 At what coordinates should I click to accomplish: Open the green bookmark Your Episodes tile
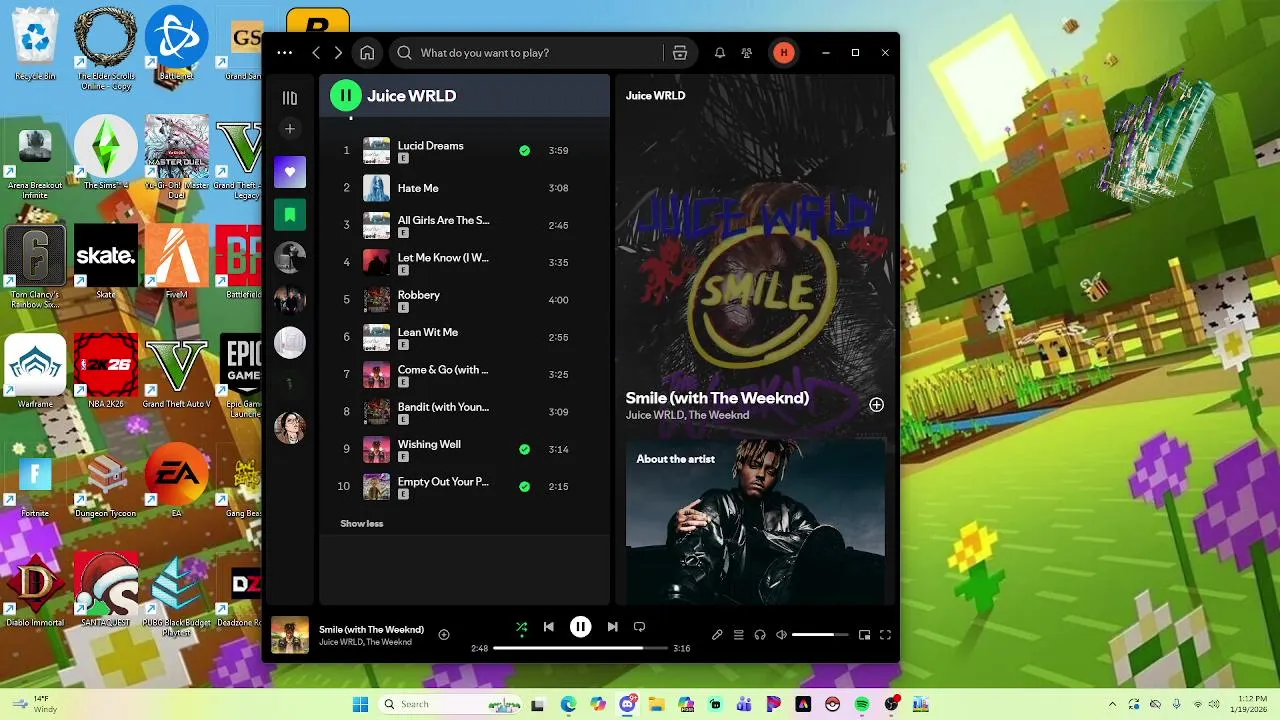[x=290, y=215]
